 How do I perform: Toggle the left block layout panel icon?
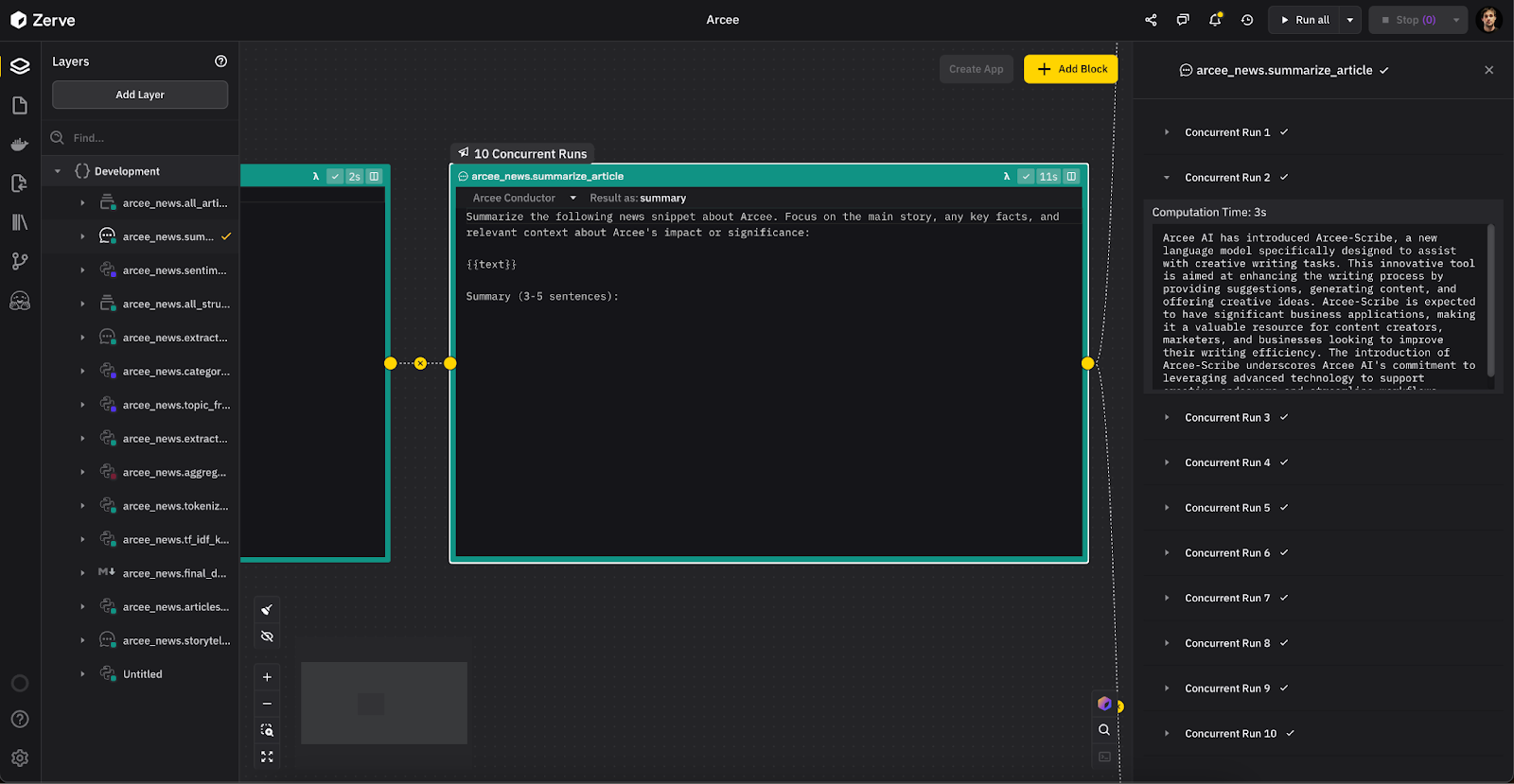[375, 176]
